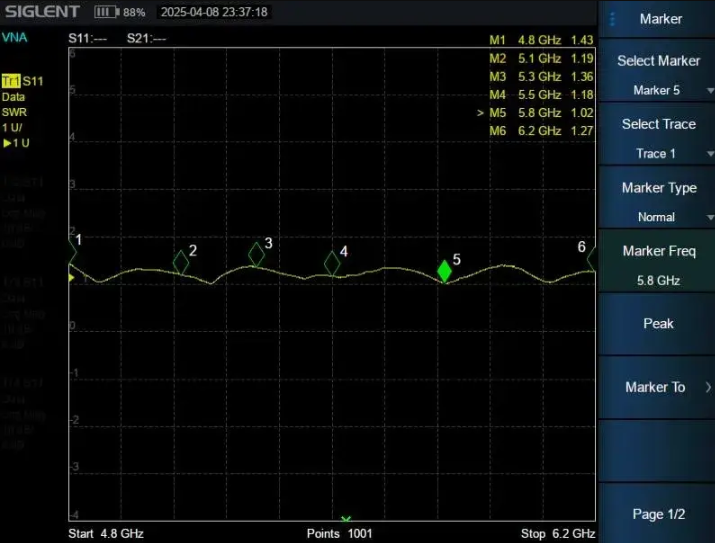Select the Tr1 S11 trace label
The width and height of the screenshot is (715, 543).
pos(23,80)
